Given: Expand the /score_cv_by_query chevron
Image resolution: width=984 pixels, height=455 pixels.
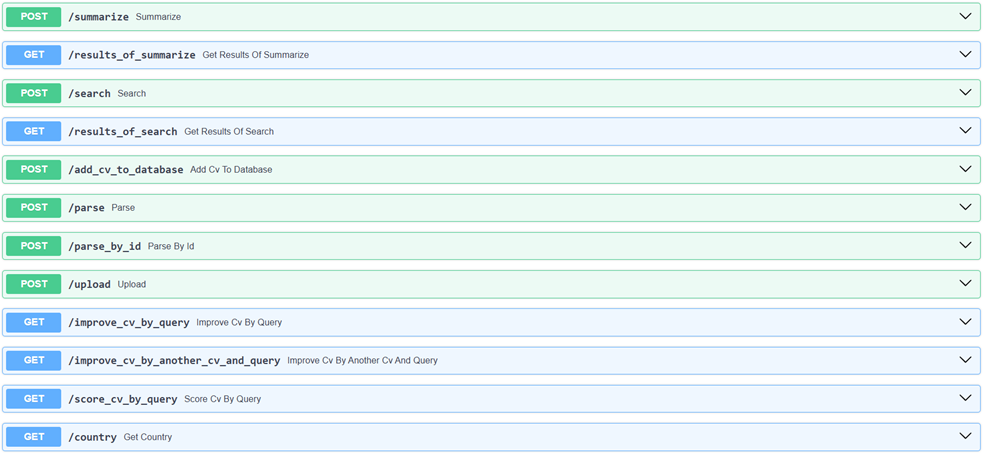Looking at the screenshot, I should click(965, 398).
